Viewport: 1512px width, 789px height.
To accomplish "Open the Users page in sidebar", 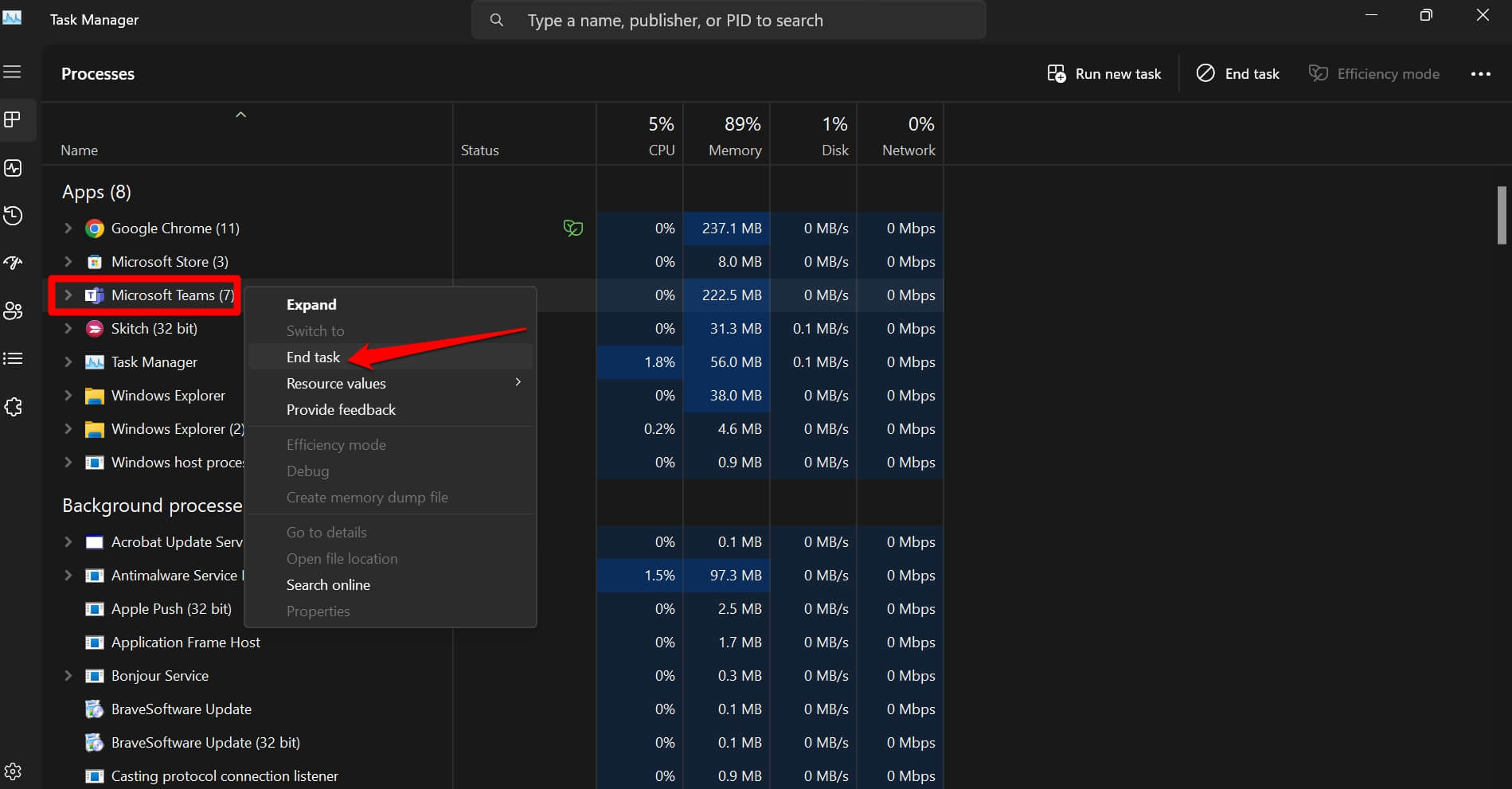I will 13,311.
